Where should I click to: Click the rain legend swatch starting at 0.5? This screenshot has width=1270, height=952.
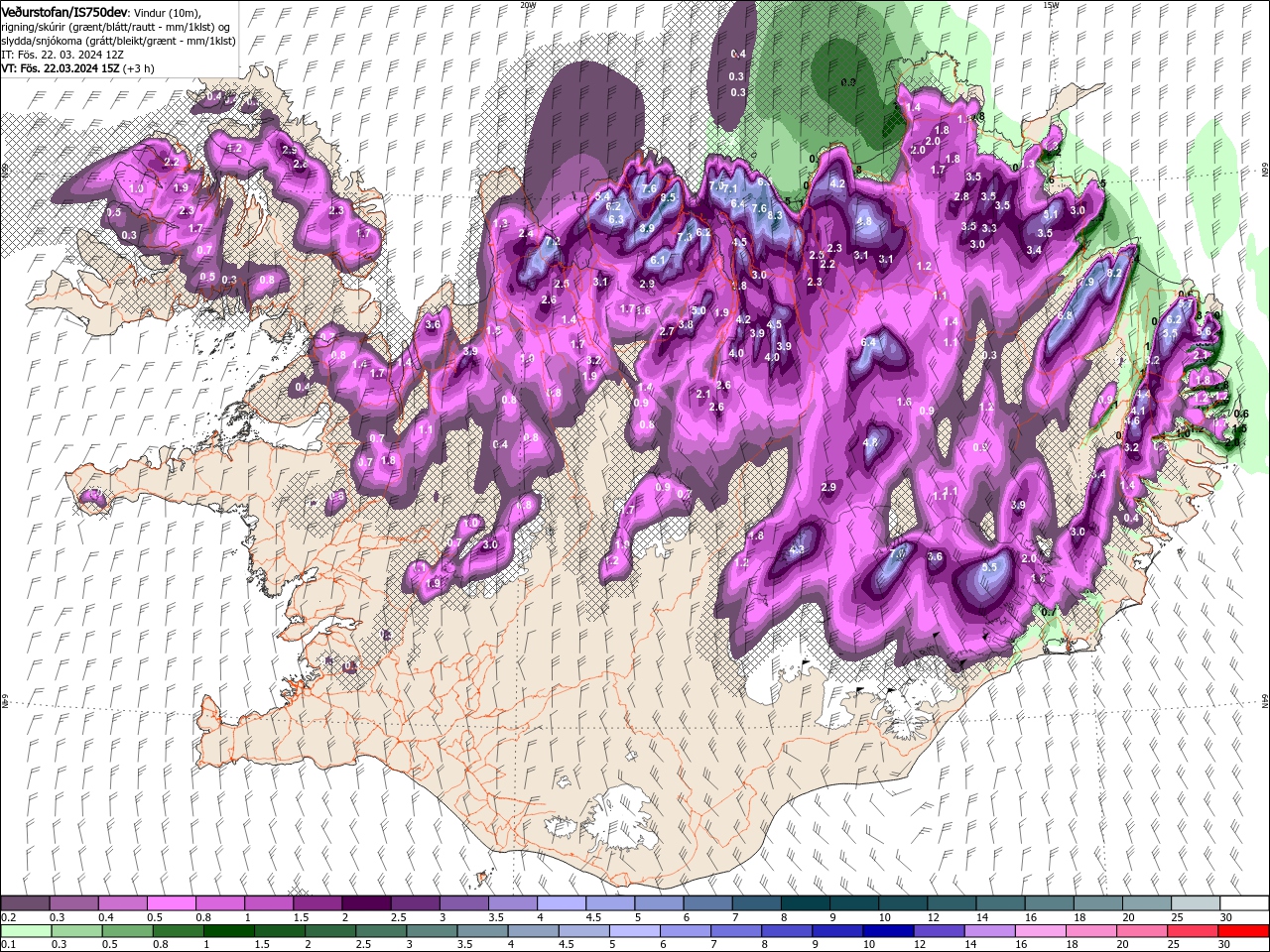127,931
